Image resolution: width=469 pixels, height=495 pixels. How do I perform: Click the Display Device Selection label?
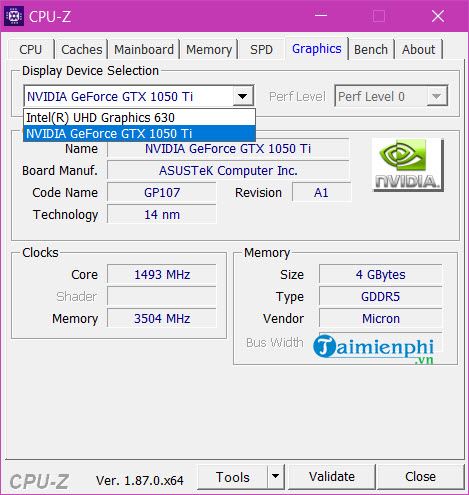coord(90,71)
